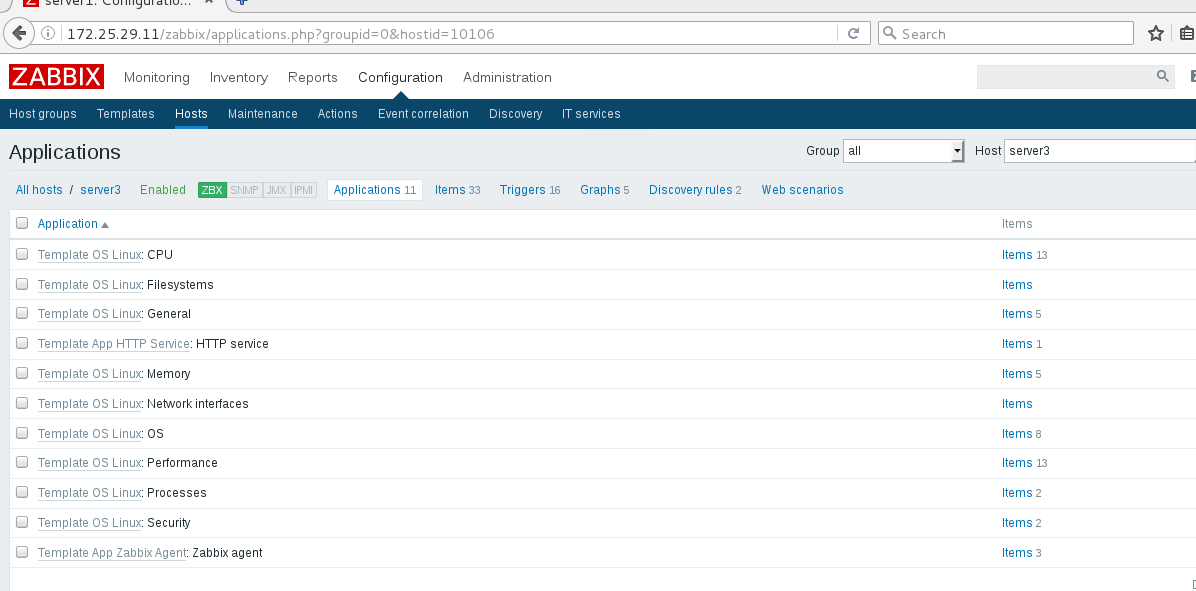Click the bookmark star icon
This screenshot has height=591, width=1196.
(x=1156, y=34)
